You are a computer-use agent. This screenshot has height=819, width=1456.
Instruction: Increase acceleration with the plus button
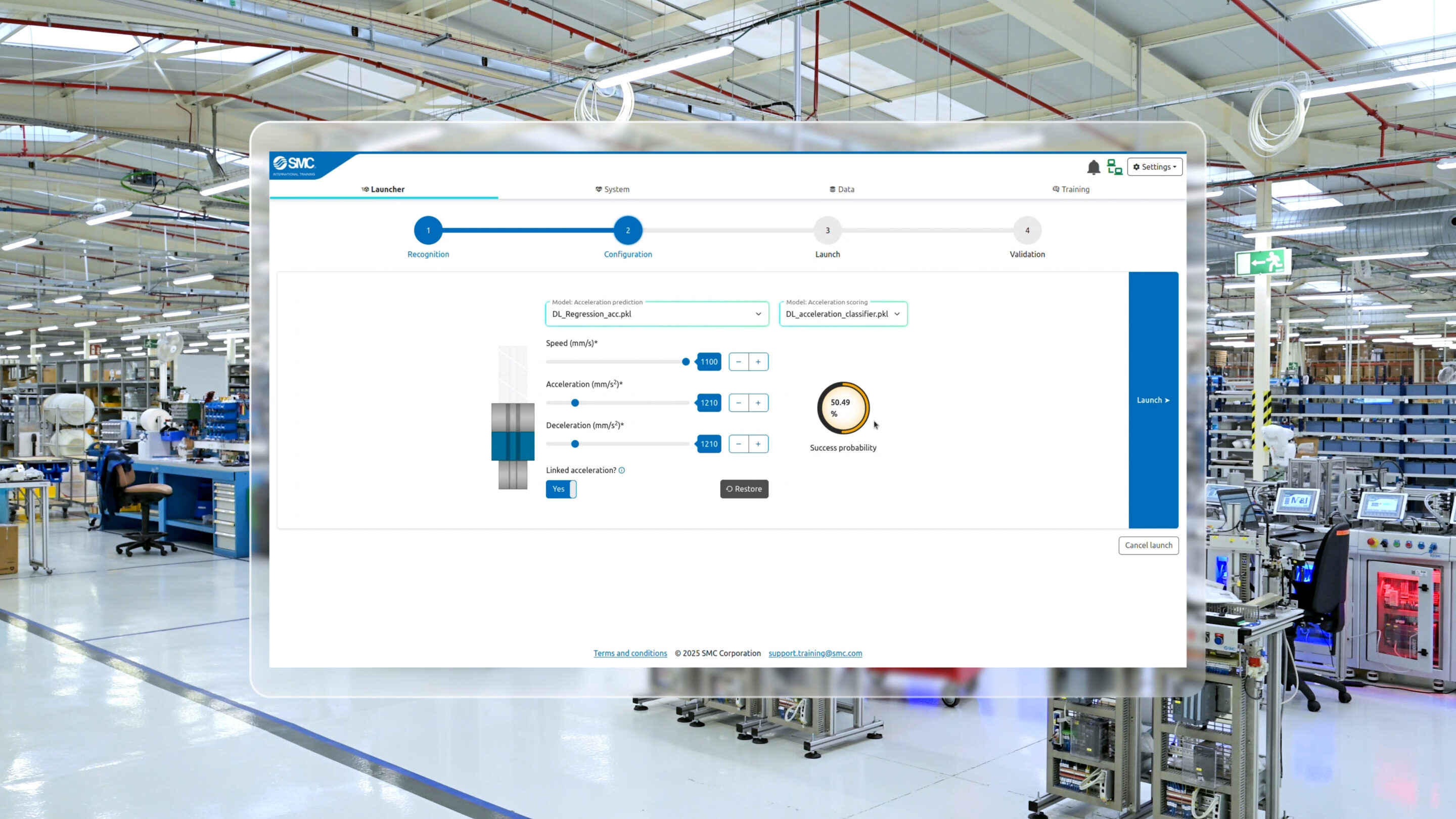[758, 403]
